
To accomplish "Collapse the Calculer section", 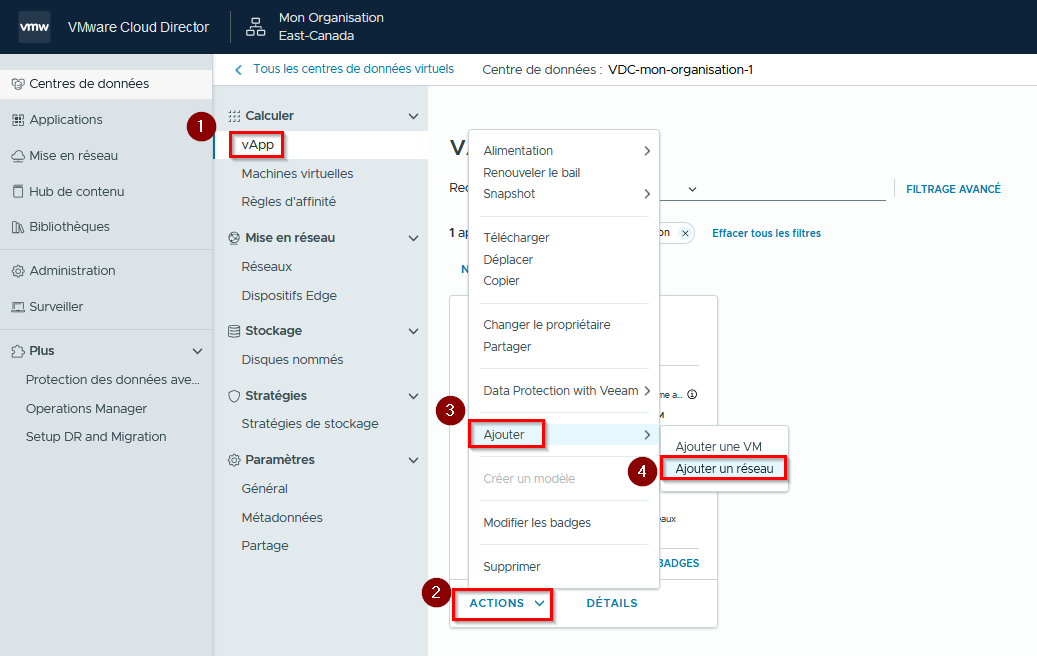I will click(413, 116).
